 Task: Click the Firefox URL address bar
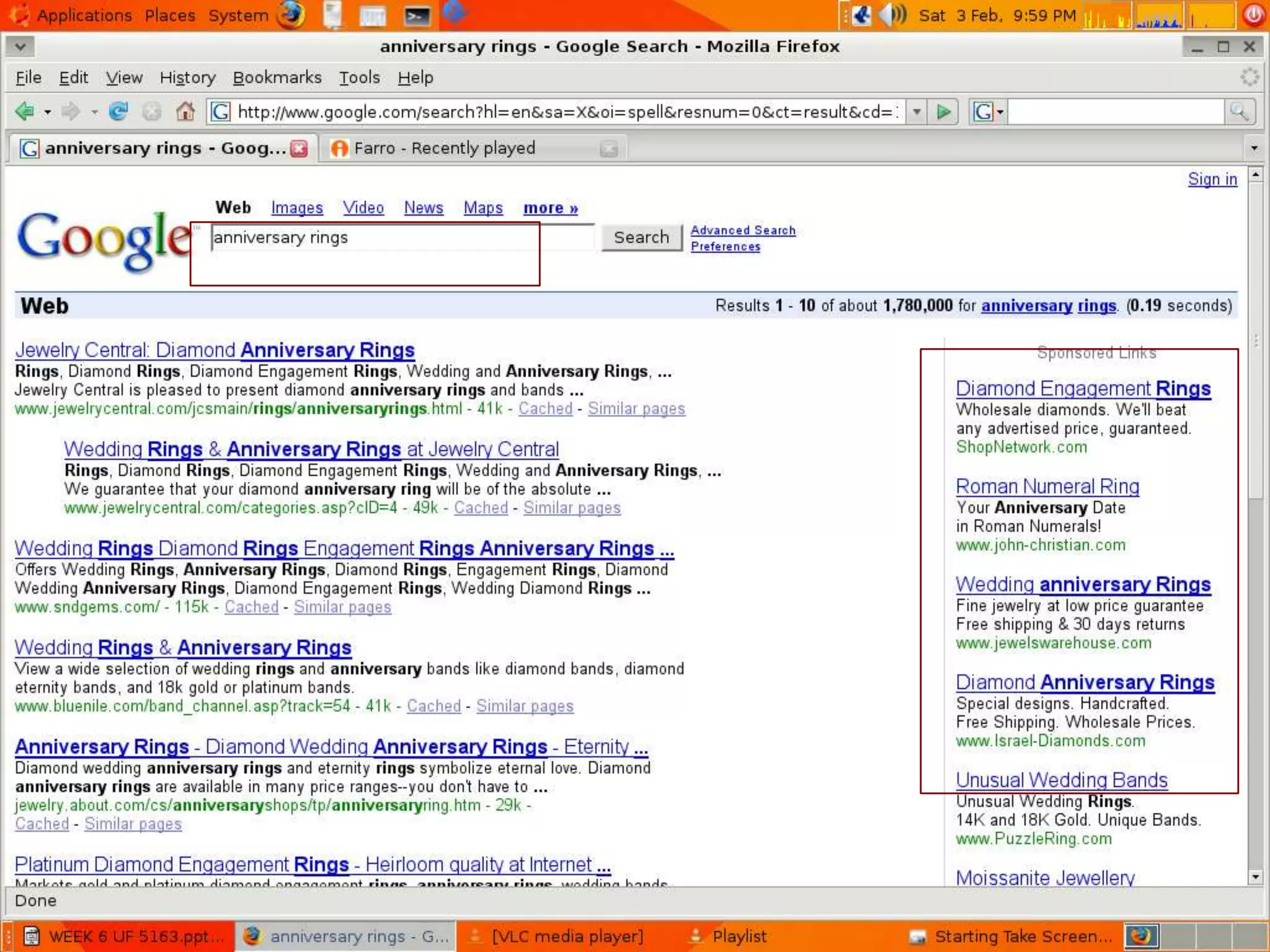point(556,112)
